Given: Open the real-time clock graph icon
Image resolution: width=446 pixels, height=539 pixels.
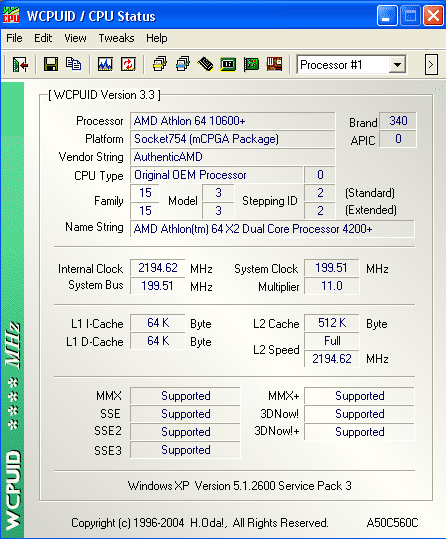Looking at the screenshot, I should click(105, 64).
